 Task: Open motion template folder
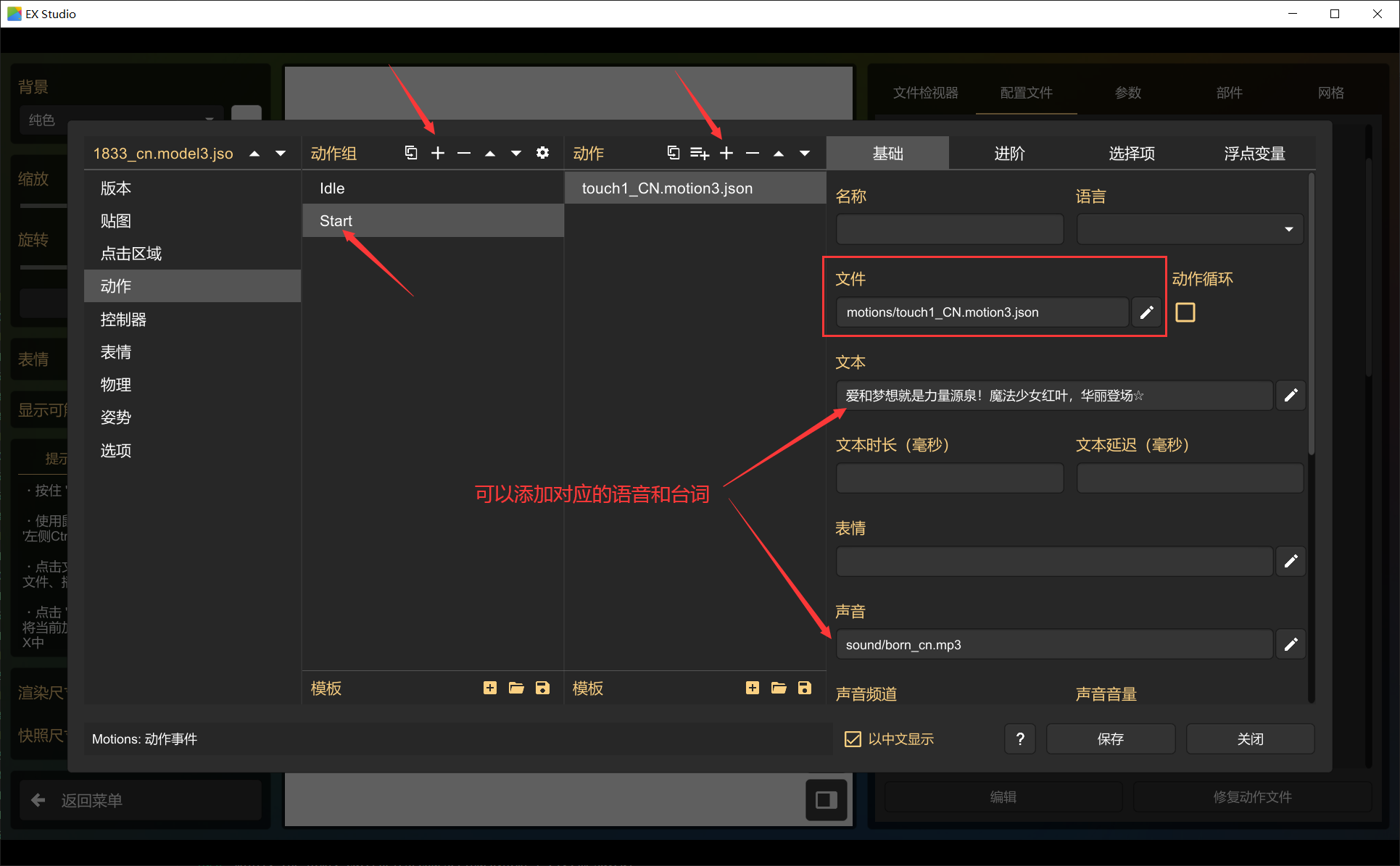pyautogui.click(x=779, y=688)
